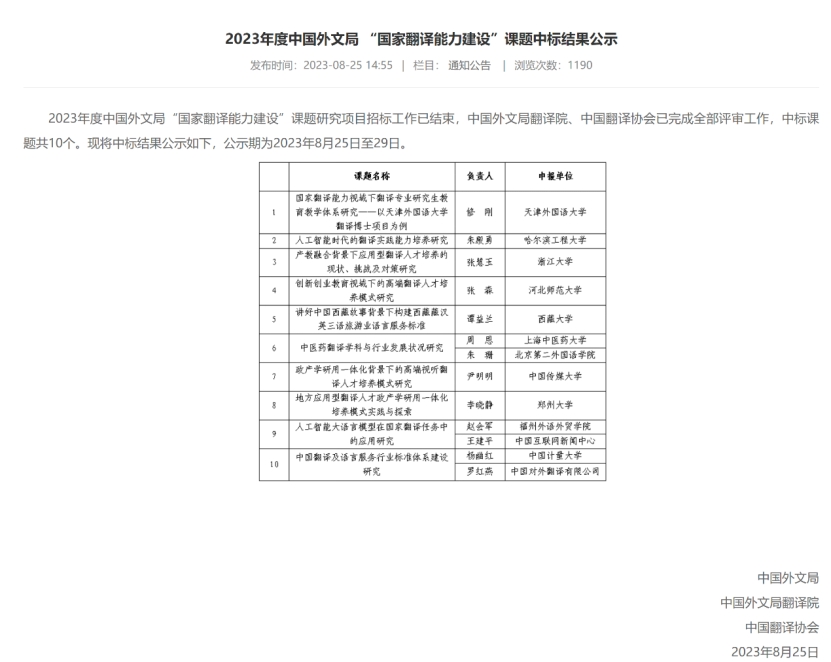Click the 郑州大学 table cell
The image size is (831, 662).
(554, 406)
